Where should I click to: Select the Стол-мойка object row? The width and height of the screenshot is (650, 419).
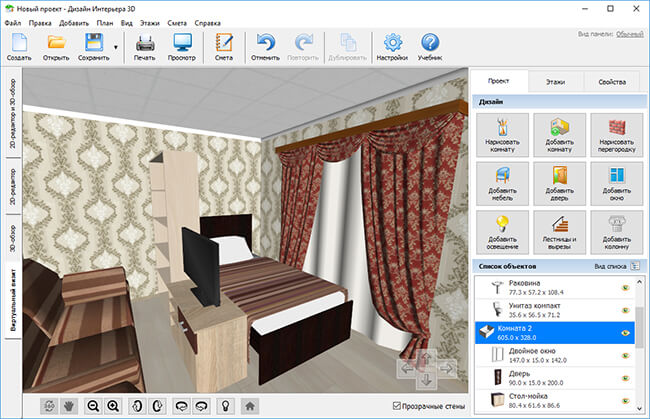pos(555,400)
